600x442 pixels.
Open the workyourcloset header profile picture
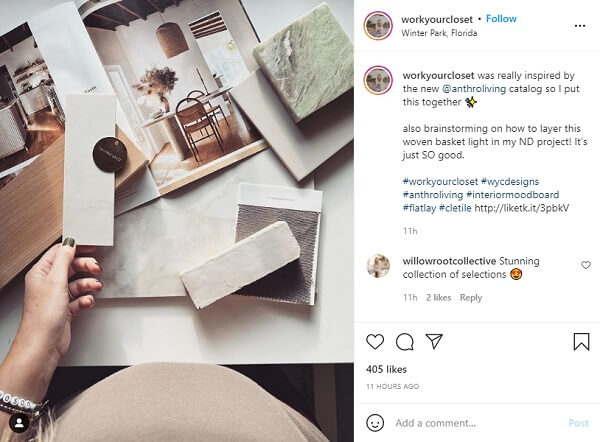pyautogui.click(x=378, y=26)
